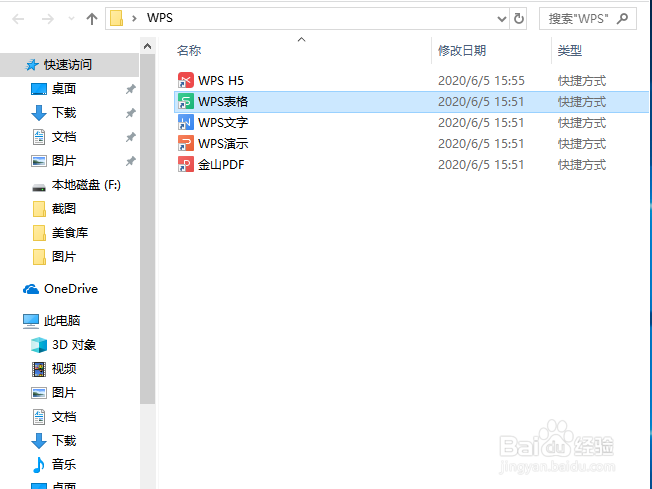Select the 金山PDF shortcut icon
The height and width of the screenshot is (489, 652).
tap(185, 165)
